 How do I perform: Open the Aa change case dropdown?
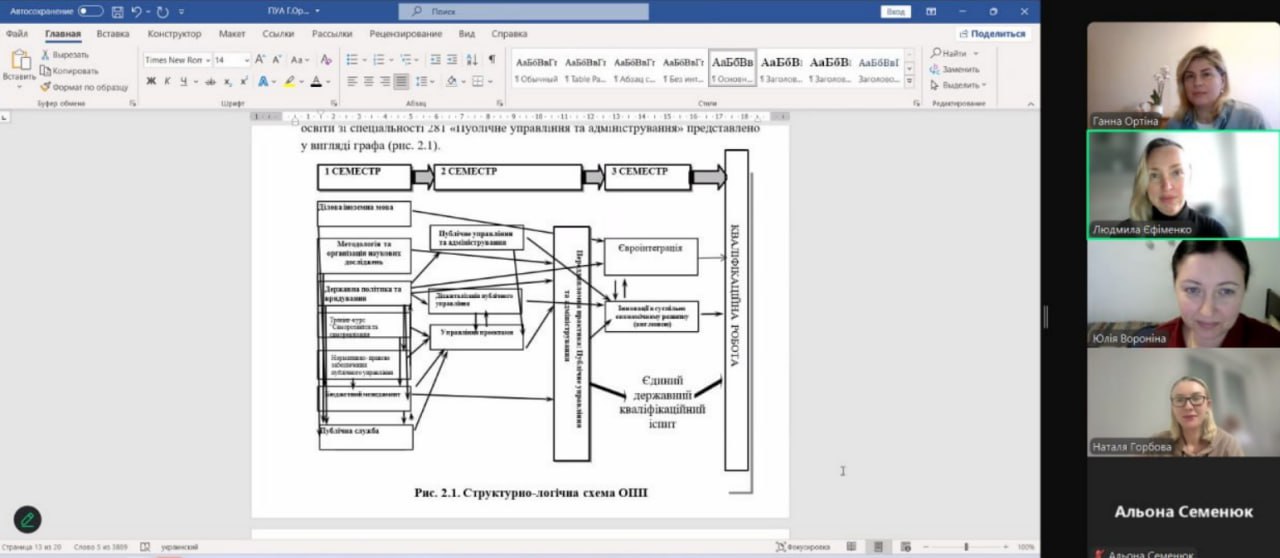(x=300, y=60)
